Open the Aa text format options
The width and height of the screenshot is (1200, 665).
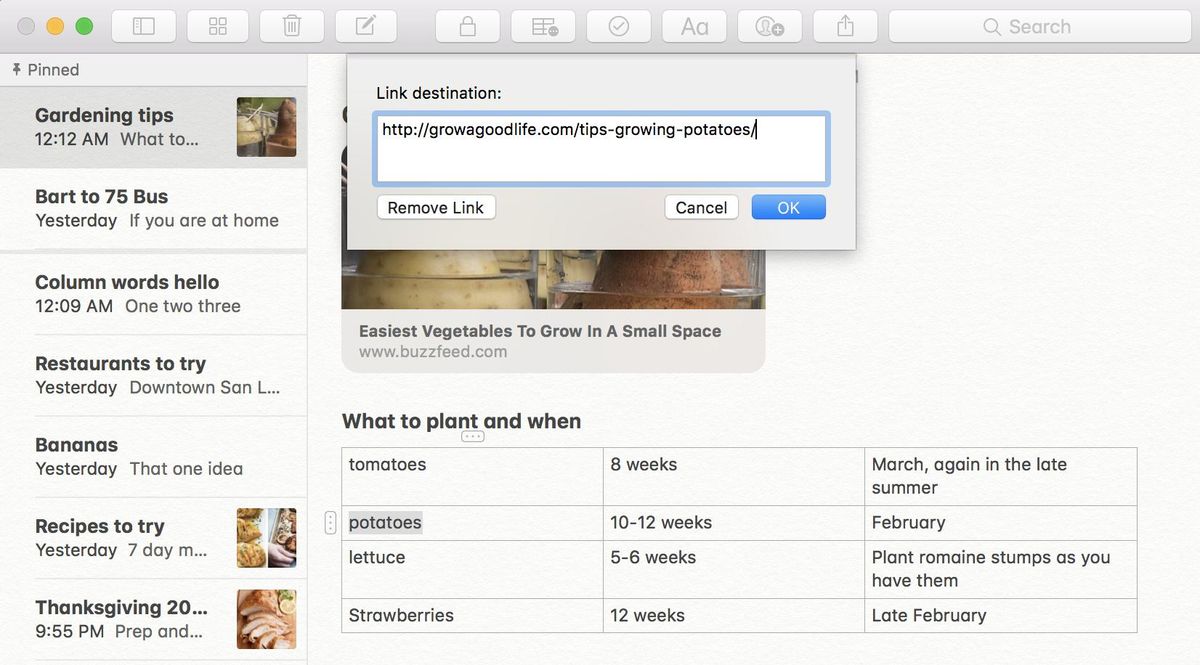[694, 27]
